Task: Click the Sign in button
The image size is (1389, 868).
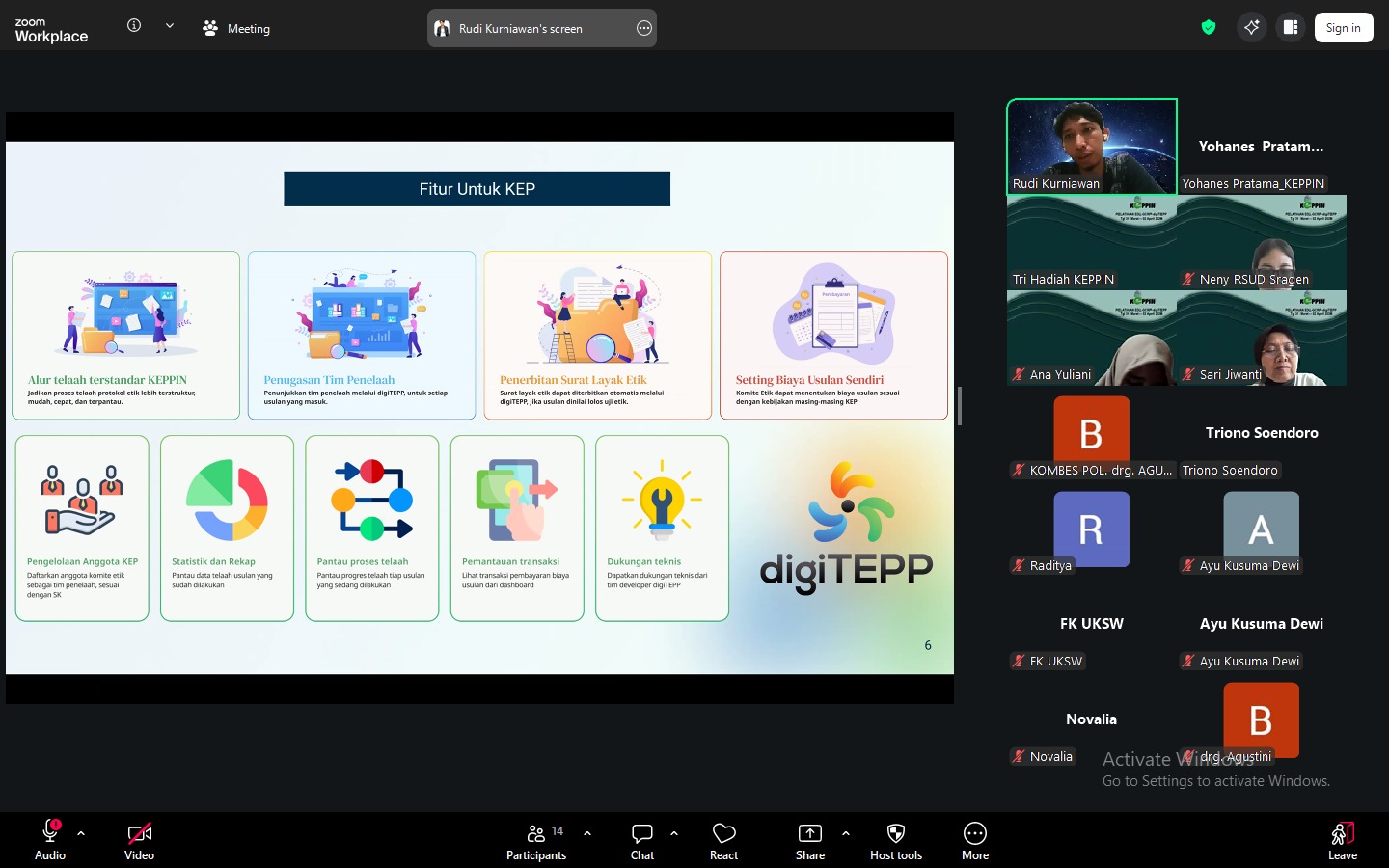Action: click(x=1343, y=28)
